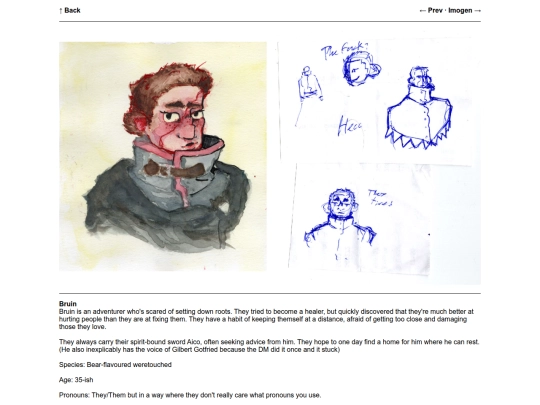Image resolution: width=540 pixels, height=405 pixels.
Task: Click the Gilbert Gottfried voice sentence
Action: click(199, 350)
